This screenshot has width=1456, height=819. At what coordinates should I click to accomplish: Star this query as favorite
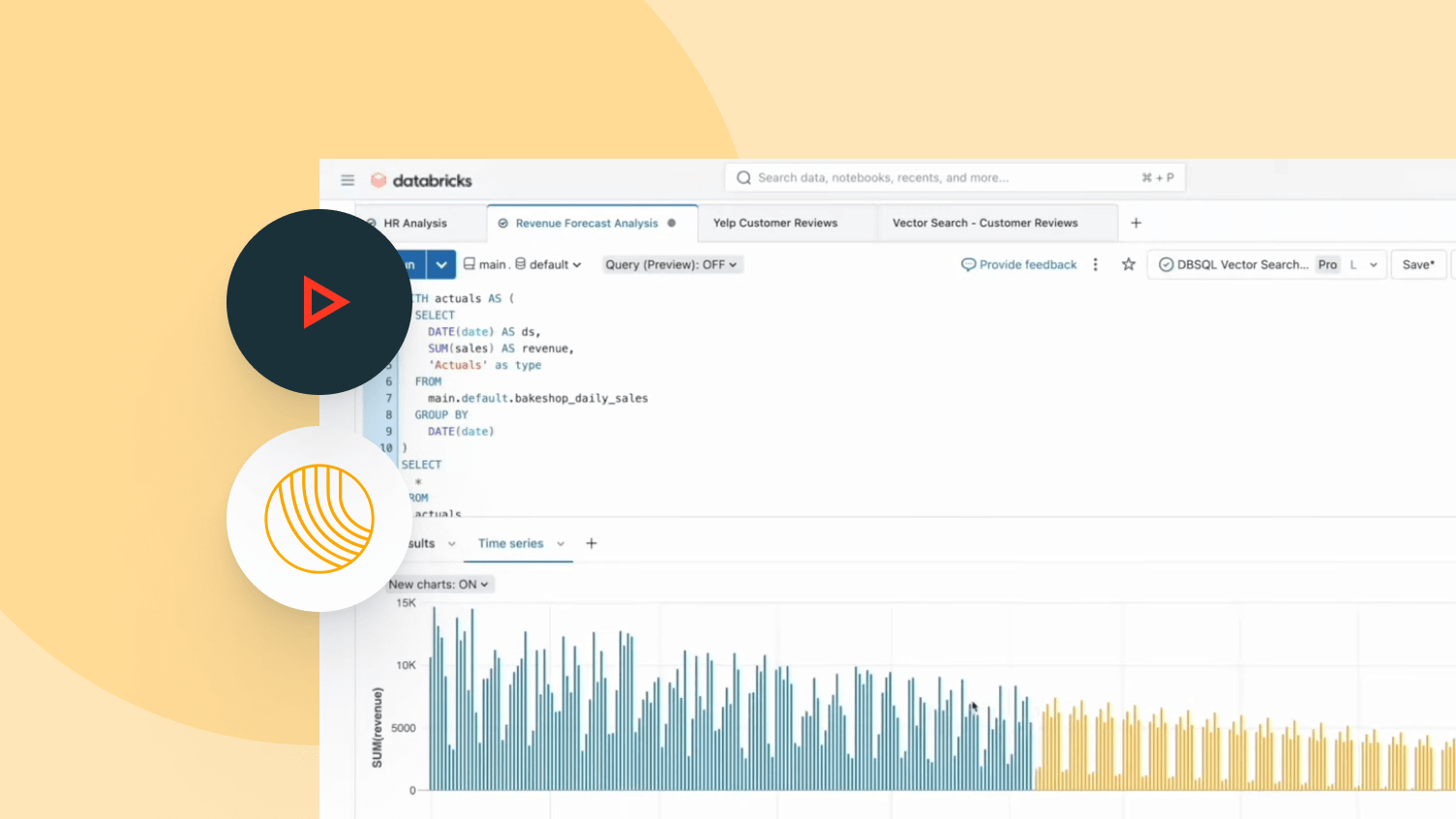click(1128, 264)
